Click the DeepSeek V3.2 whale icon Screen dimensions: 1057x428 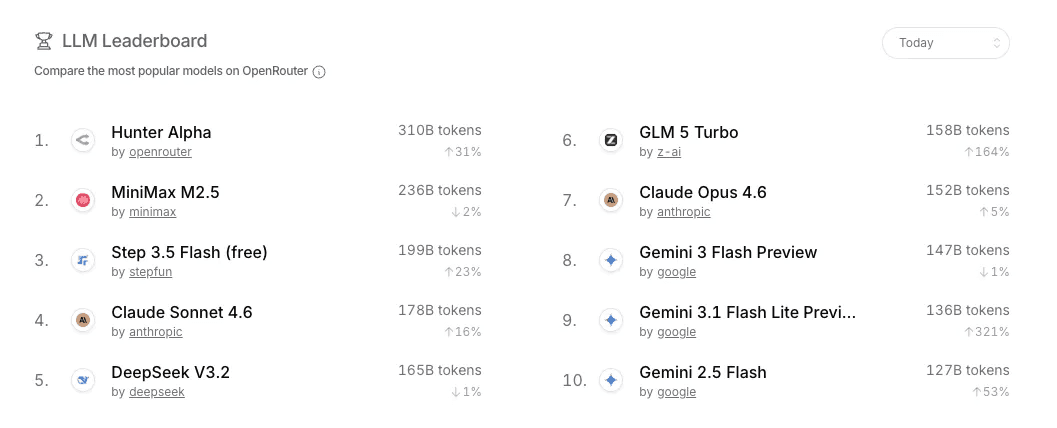point(83,381)
